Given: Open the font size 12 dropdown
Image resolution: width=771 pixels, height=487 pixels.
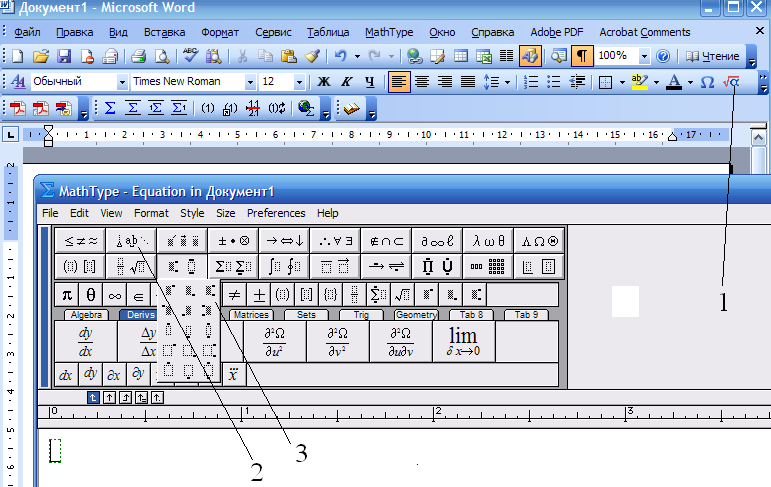Looking at the screenshot, I should (298, 82).
